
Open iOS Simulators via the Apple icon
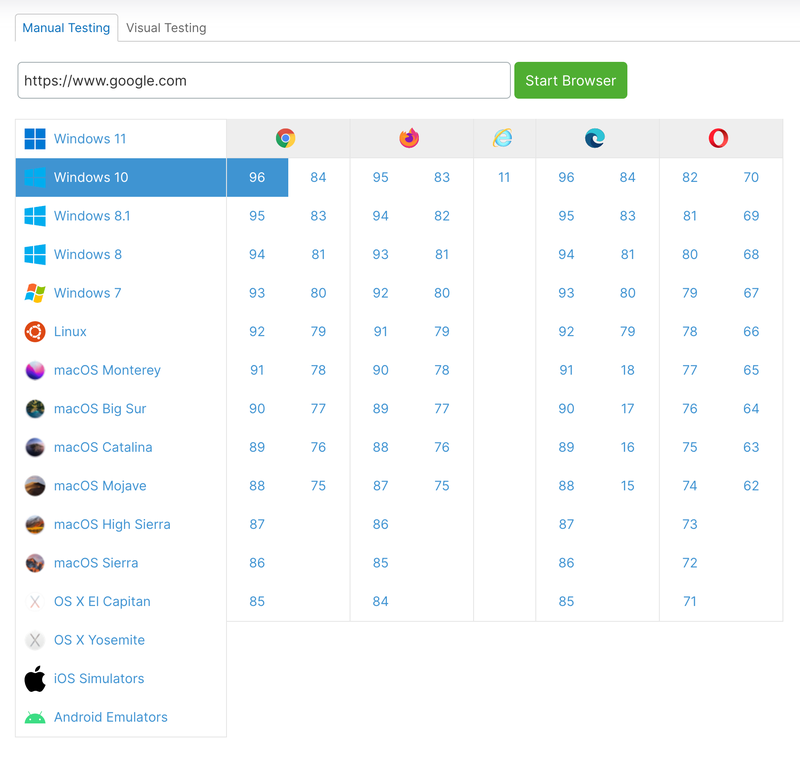click(35, 678)
